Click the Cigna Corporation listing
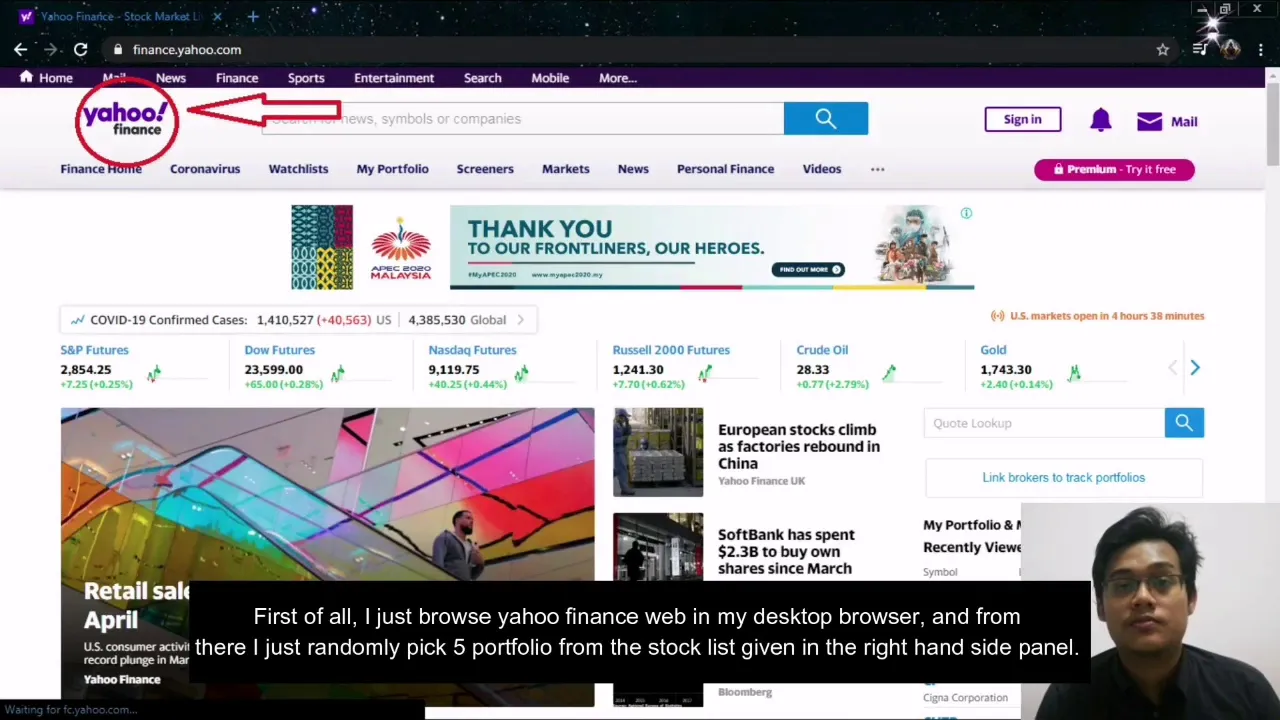The height and width of the screenshot is (720, 1280). [x=965, y=697]
